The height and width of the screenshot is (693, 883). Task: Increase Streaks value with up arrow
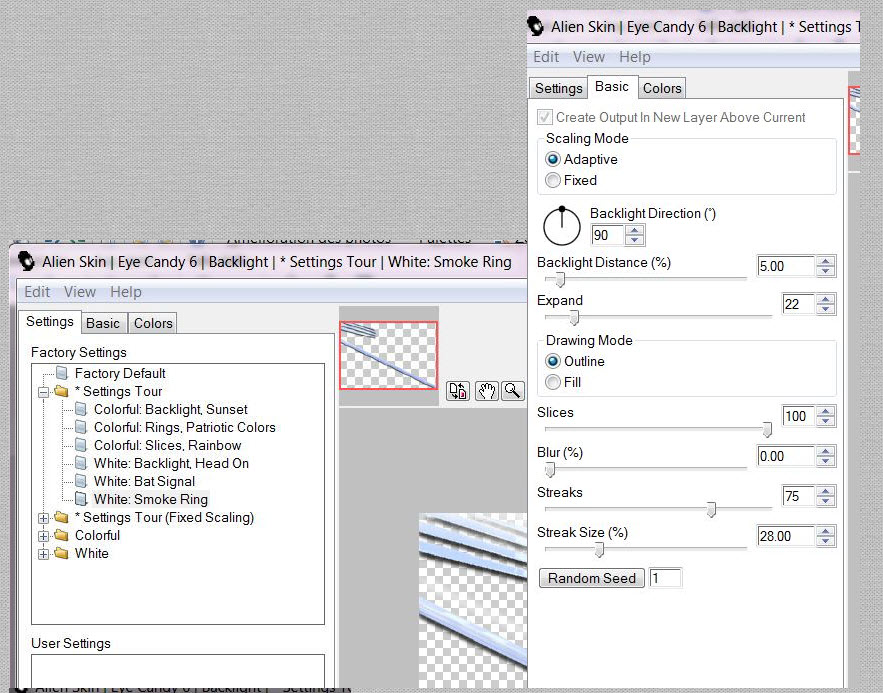826,491
